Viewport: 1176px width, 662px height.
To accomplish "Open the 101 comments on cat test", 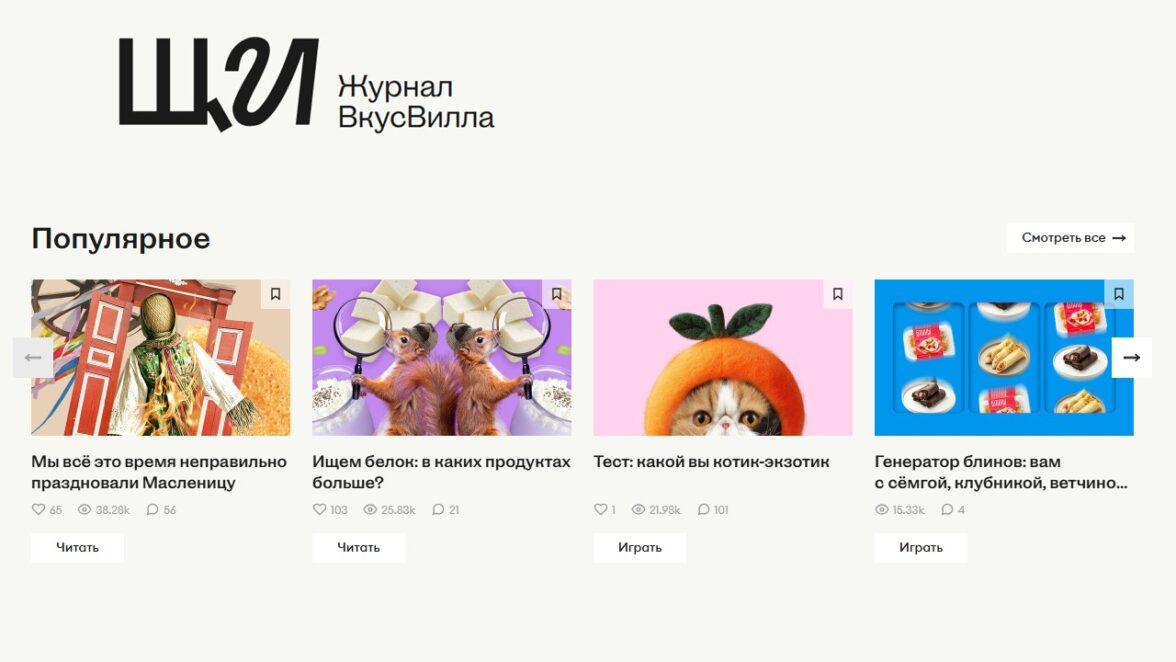I will pyautogui.click(x=704, y=510).
